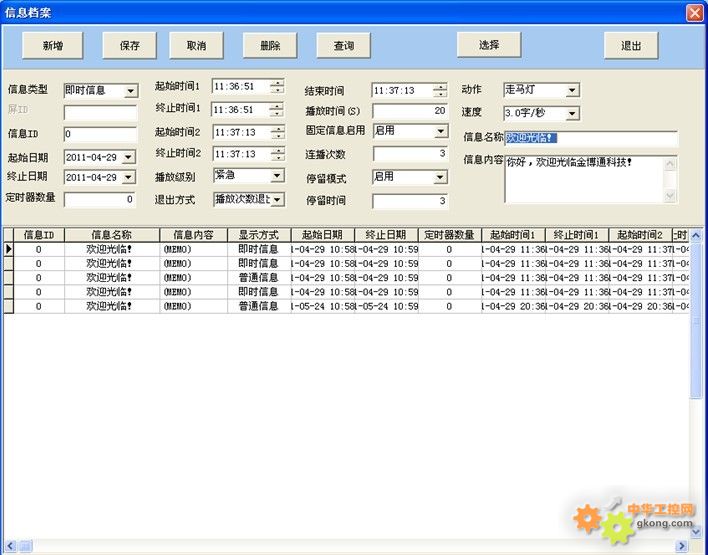708x555 pixels.
Task: Open the 固定信息启用 dropdown
Action: pos(439,130)
